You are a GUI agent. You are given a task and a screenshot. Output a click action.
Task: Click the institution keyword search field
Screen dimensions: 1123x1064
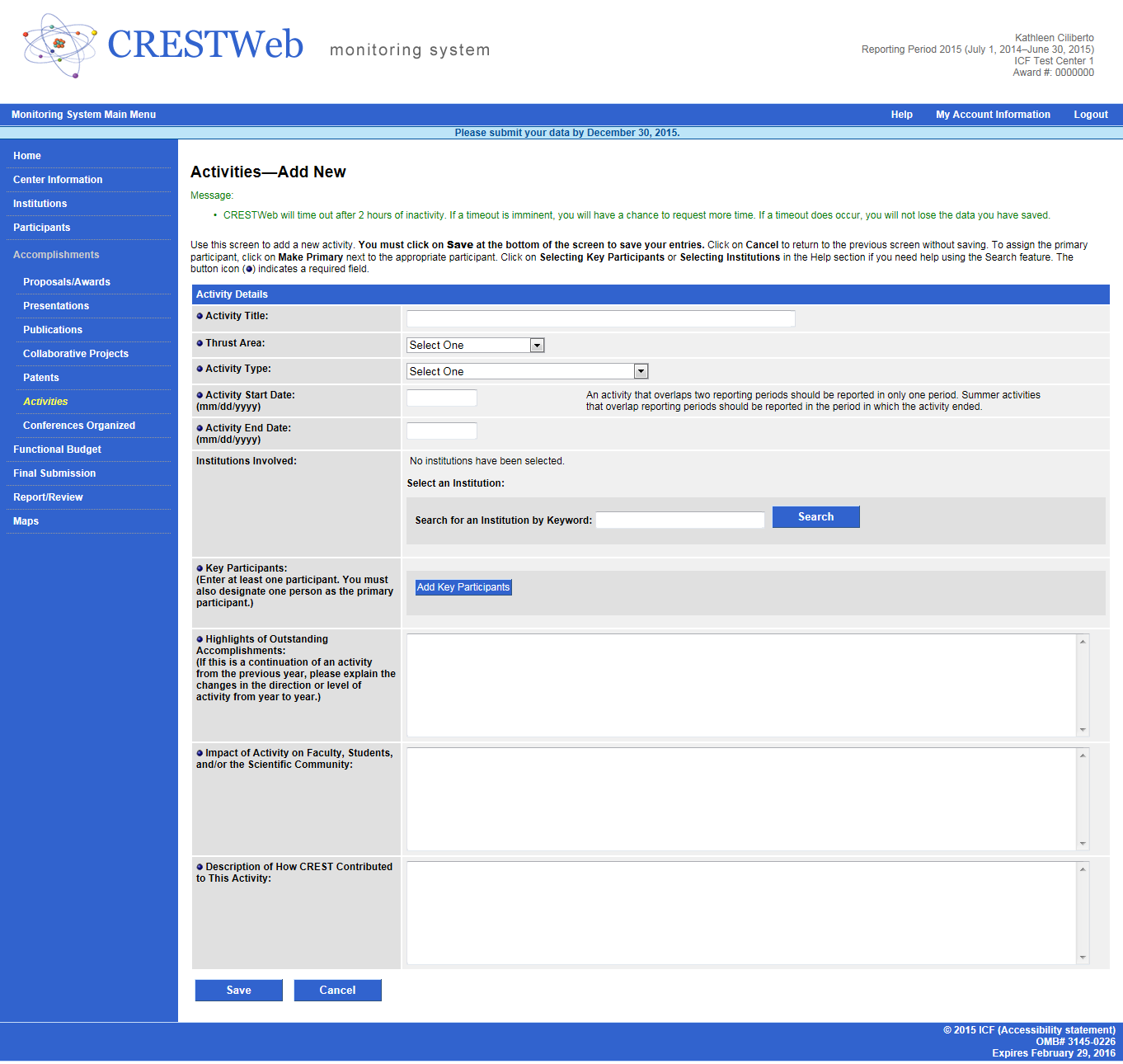tap(680, 520)
